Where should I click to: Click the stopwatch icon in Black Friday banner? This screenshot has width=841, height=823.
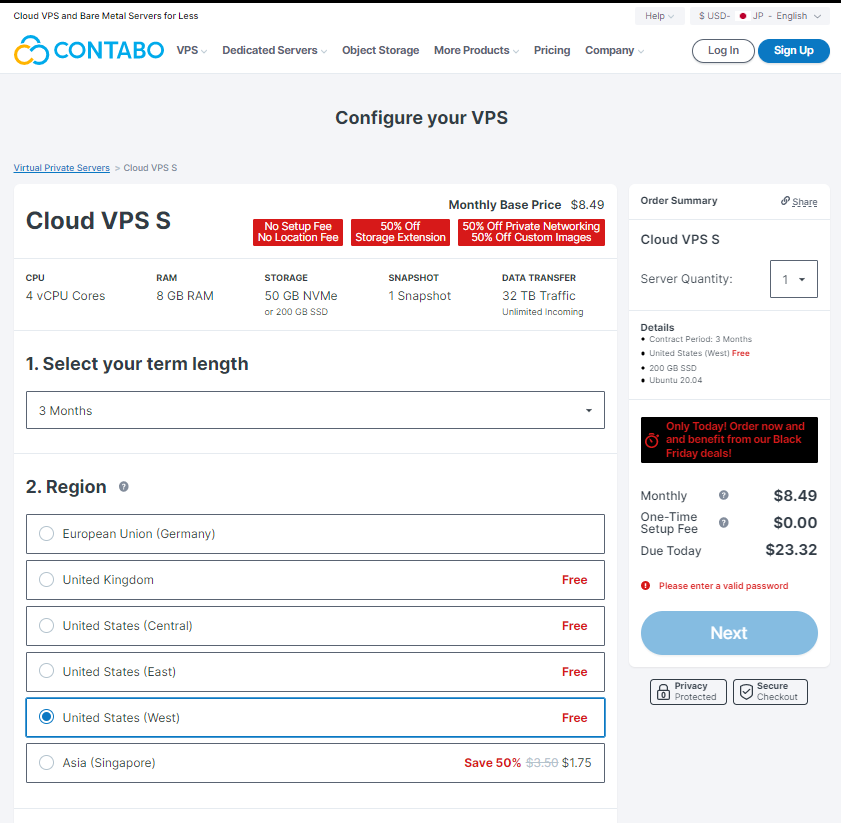coord(652,440)
